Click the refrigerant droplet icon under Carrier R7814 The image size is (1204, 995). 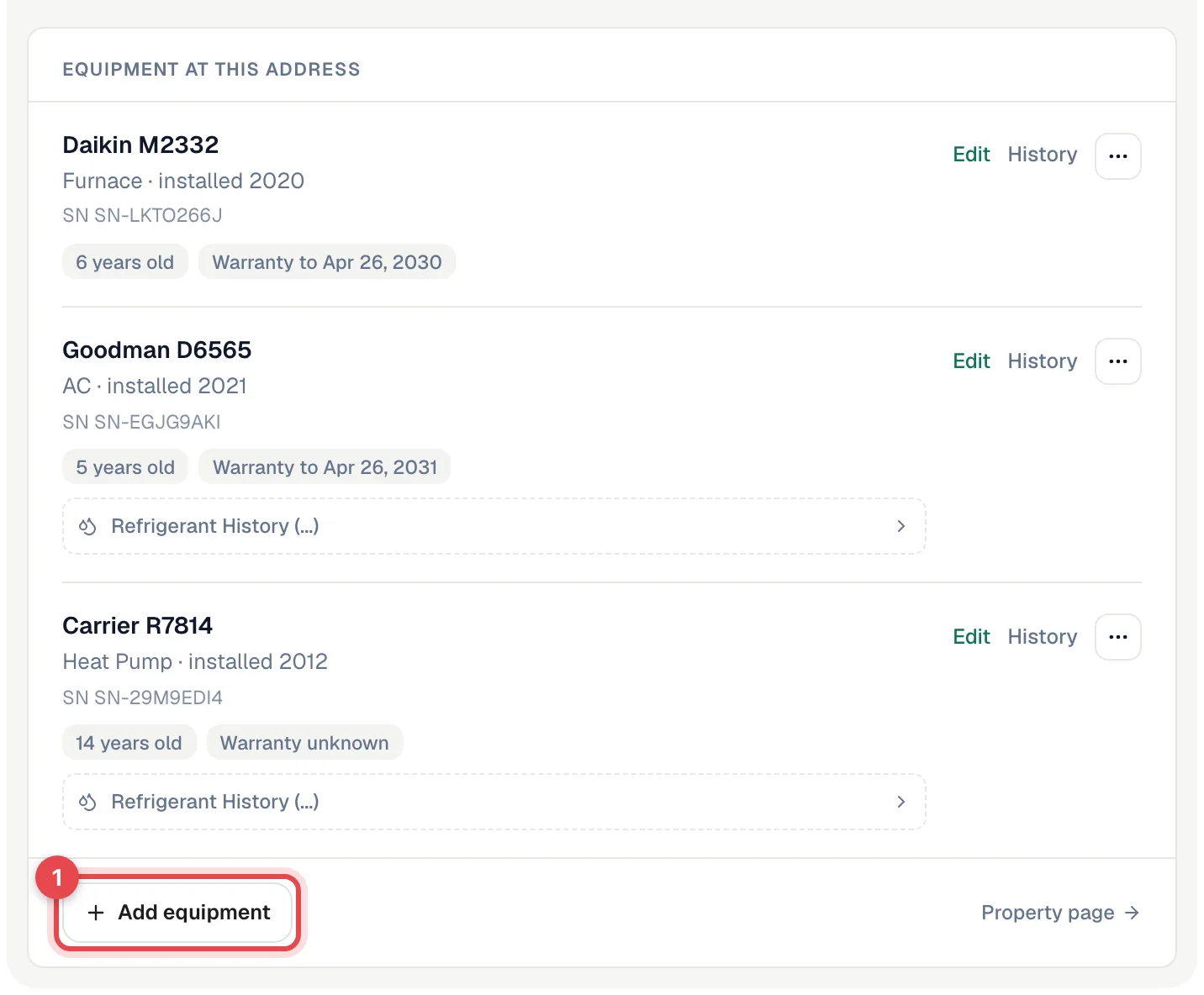click(x=87, y=802)
